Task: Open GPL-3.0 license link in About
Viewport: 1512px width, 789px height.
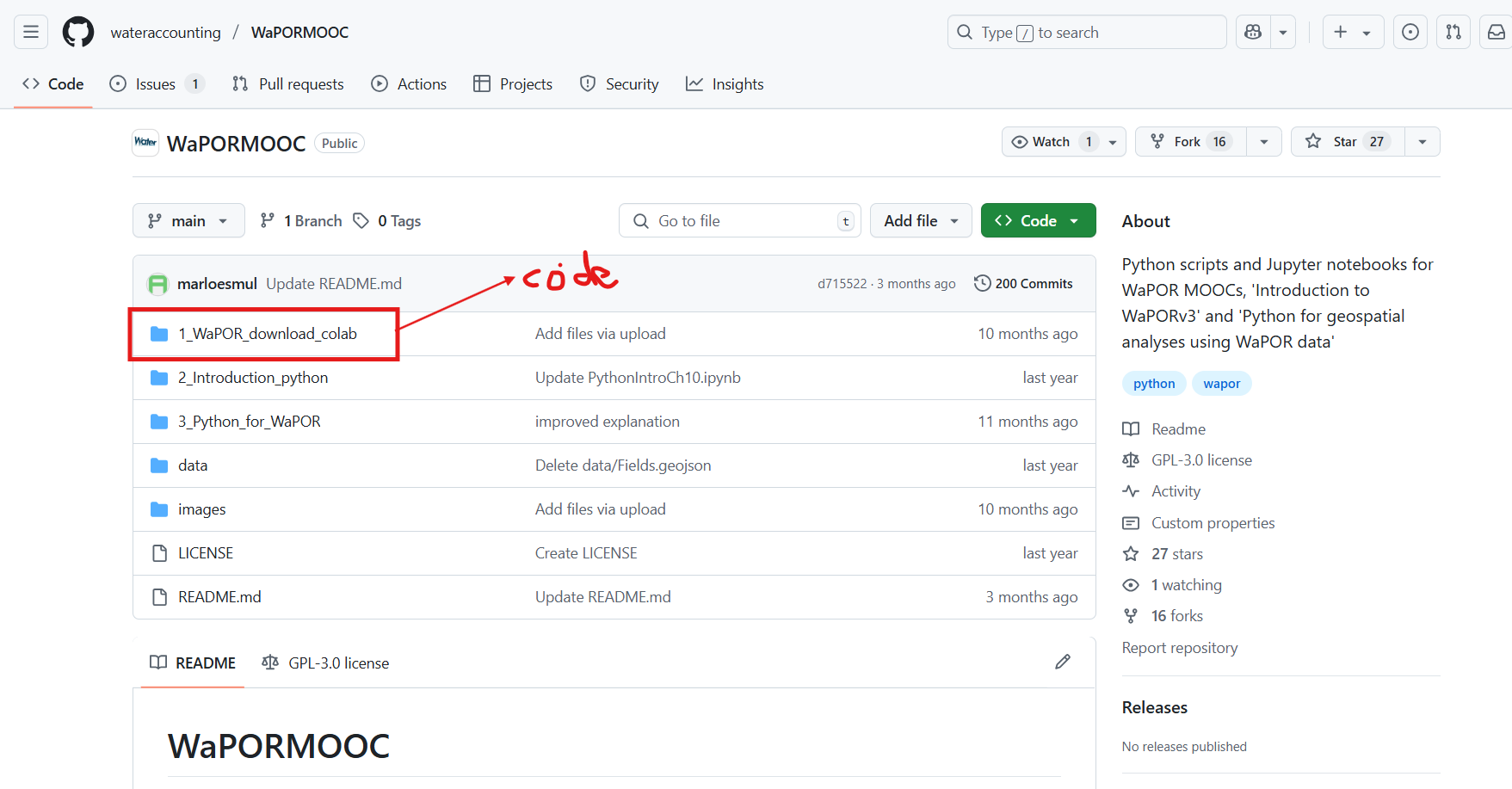Action: pos(1188,460)
